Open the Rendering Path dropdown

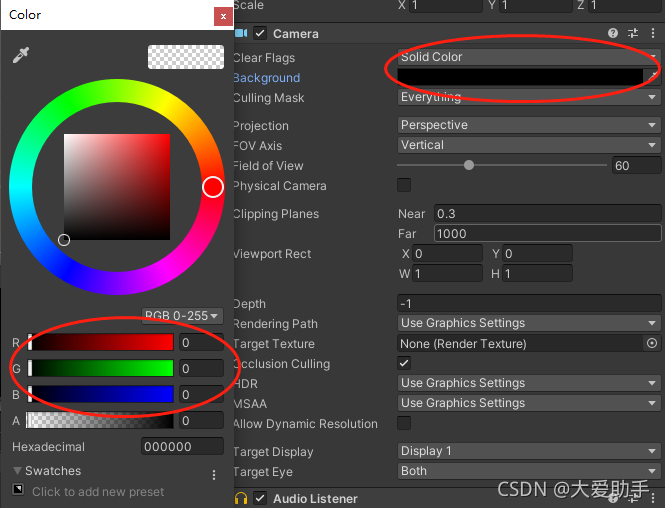(x=529, y=323)
